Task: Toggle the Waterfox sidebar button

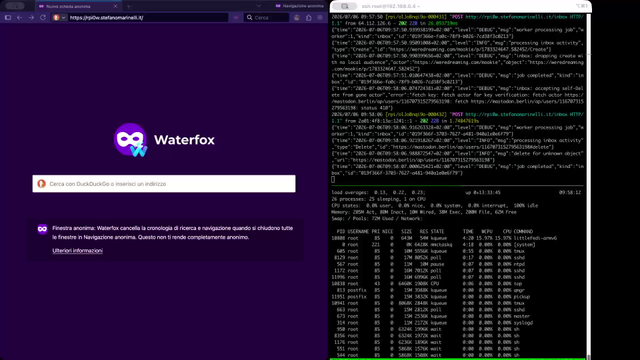Action: click(x=8, y=18)
